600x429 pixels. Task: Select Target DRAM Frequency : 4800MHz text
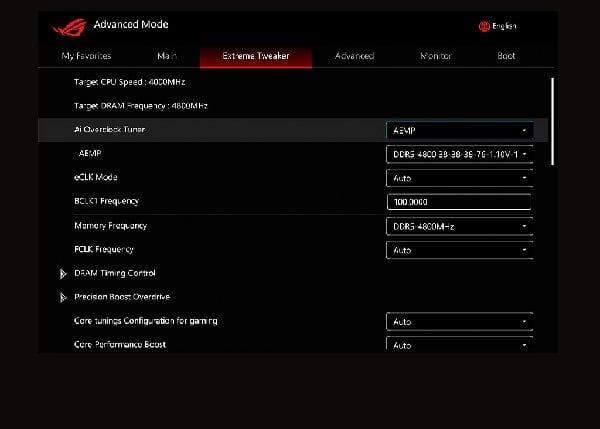pos(141,106)
